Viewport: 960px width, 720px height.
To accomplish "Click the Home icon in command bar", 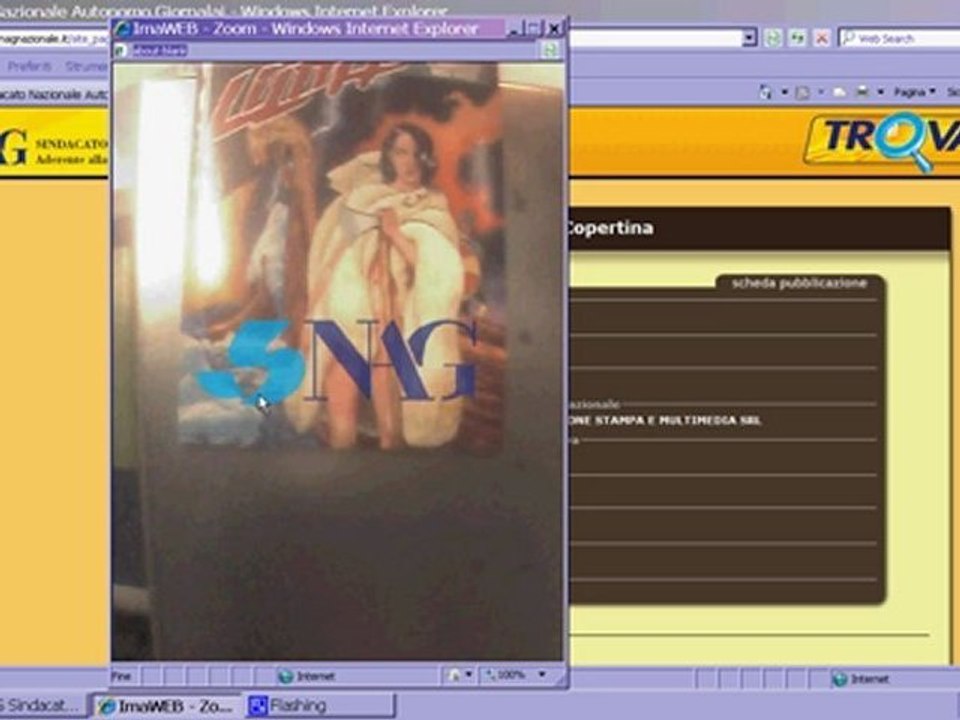I will point(766,92).
